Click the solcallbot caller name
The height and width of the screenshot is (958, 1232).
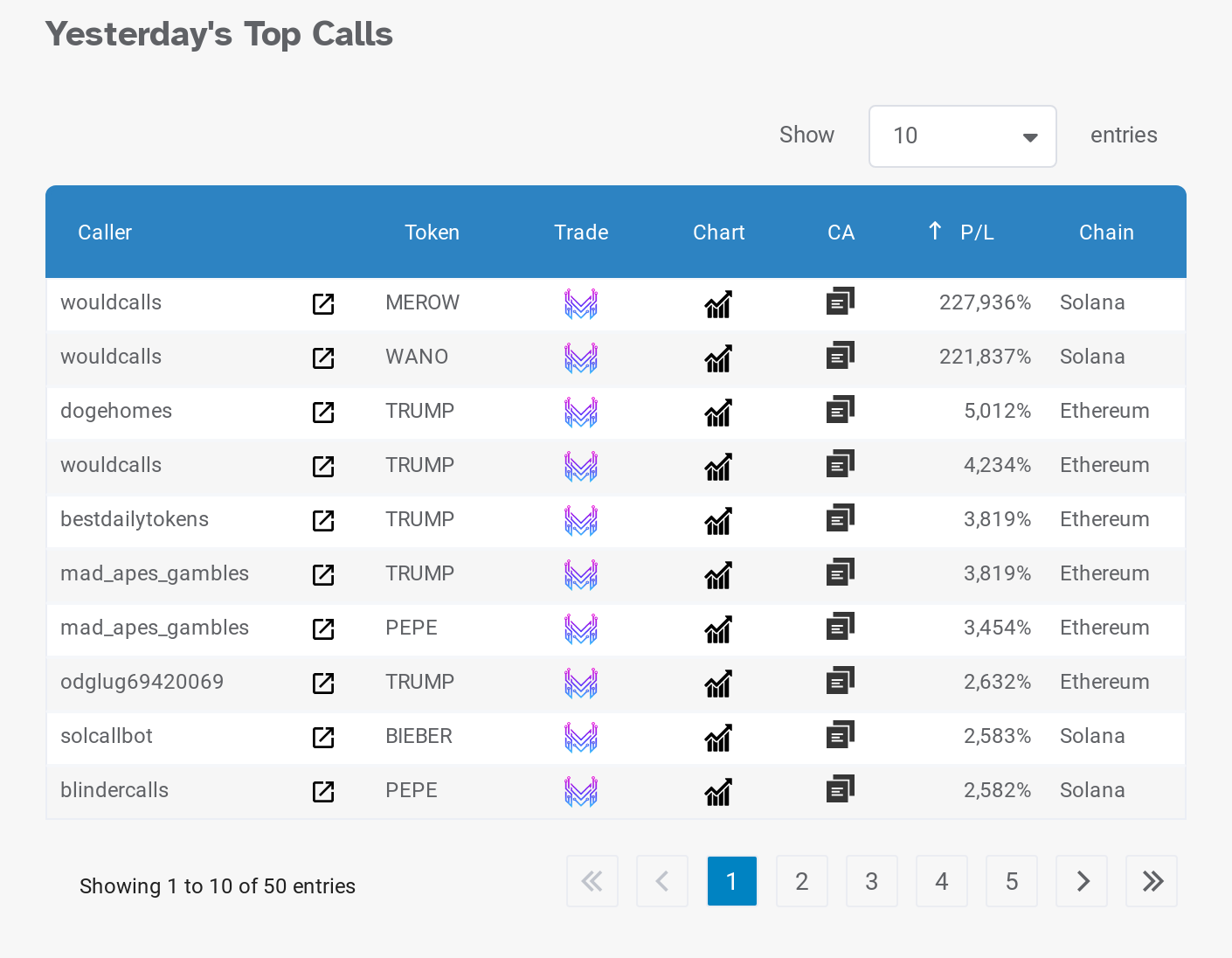click(107, 736)
